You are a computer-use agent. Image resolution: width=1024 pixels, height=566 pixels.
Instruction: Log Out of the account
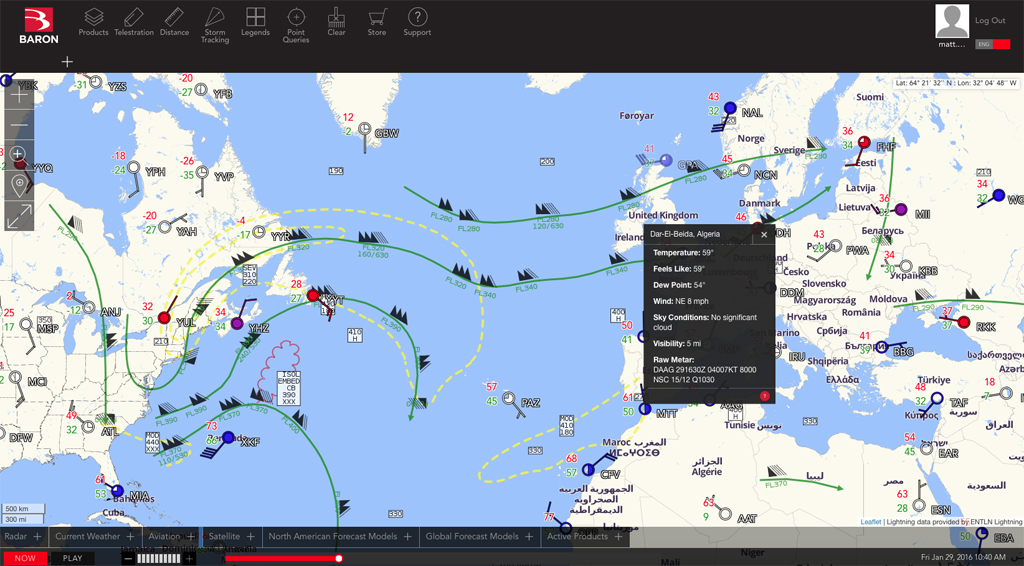point(990,20)
